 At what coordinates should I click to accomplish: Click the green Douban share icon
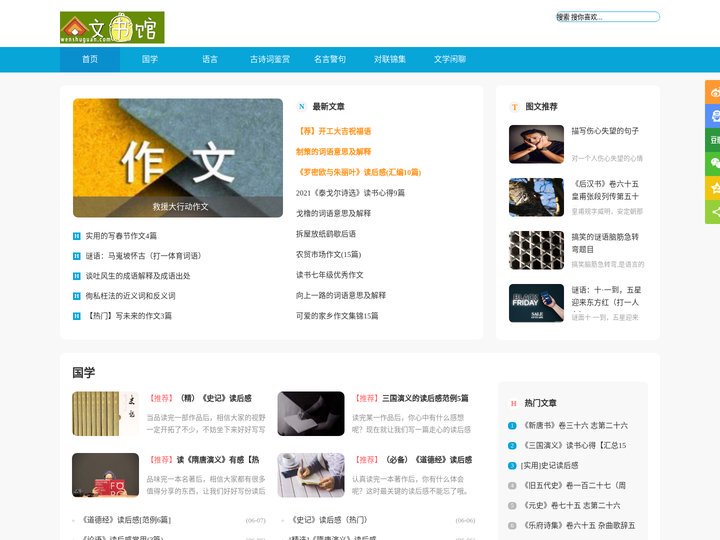[713, 140]
